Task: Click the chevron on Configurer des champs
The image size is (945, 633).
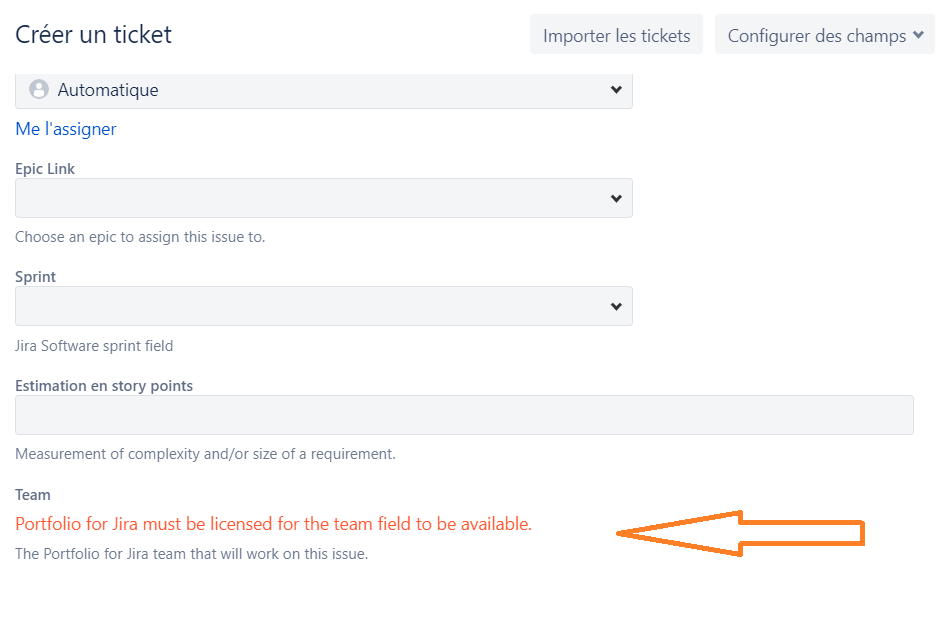Action: tap(918, 35)
